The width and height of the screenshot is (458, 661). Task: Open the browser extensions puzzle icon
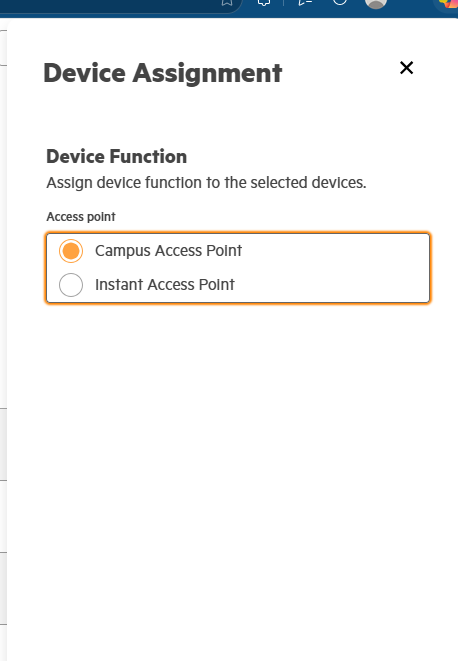click(x=264, y=3)
